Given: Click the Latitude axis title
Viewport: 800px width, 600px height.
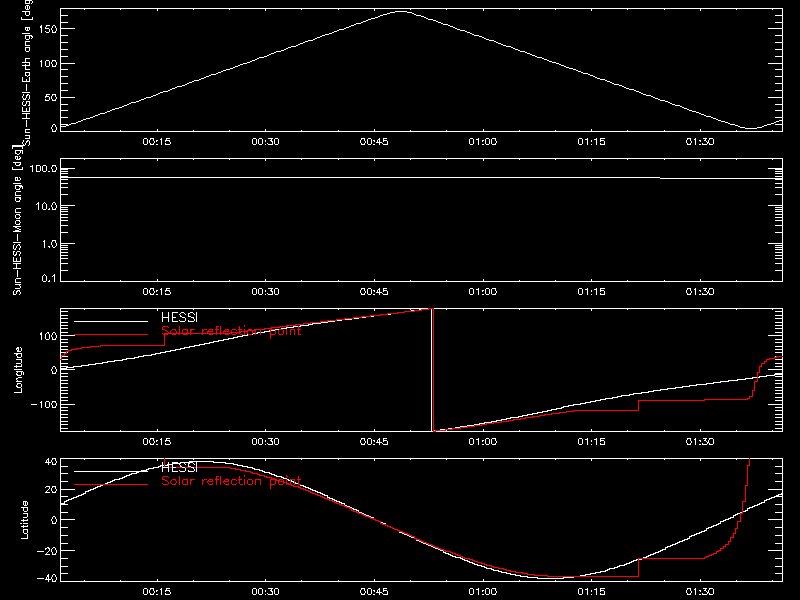Looking at the screenshot, I should 24,520.
